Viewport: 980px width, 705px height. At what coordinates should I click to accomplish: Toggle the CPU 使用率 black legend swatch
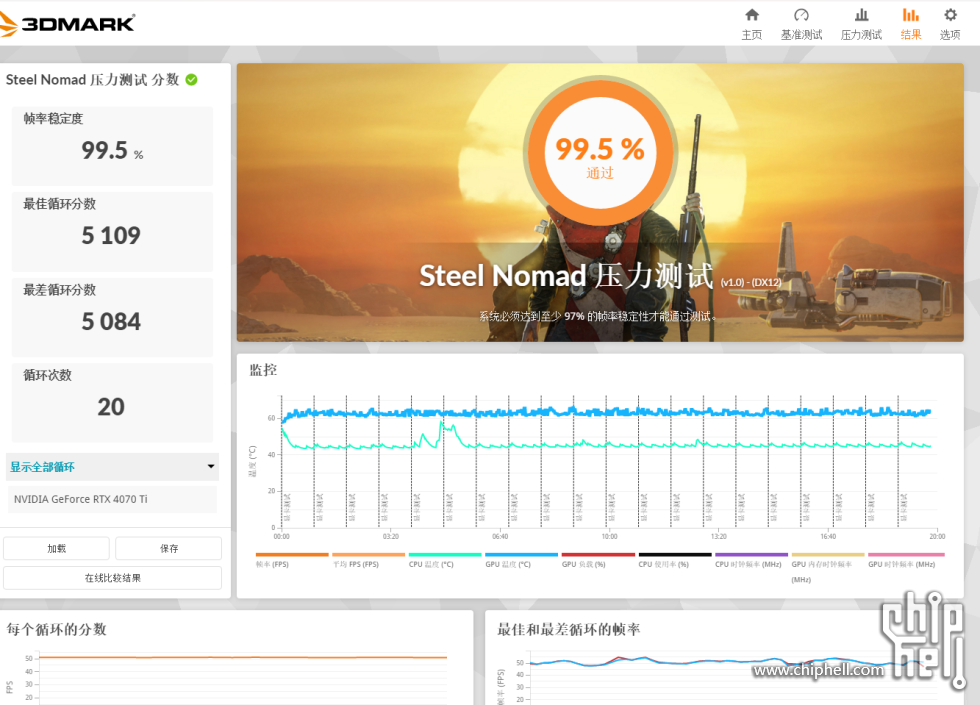tap(675, 554)
